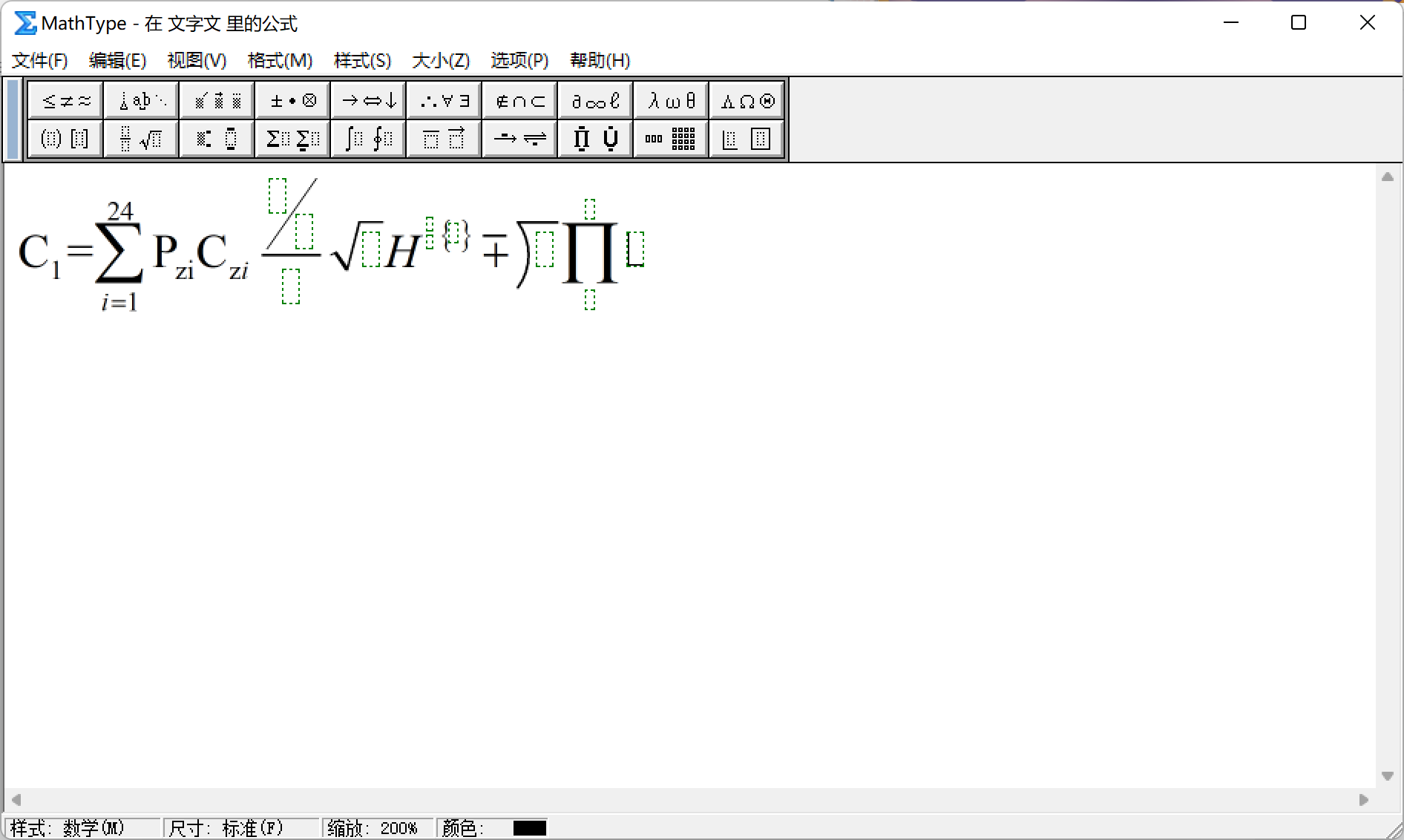
Task: Open the 格式(M) menu
Action: [x=280, y=61]
